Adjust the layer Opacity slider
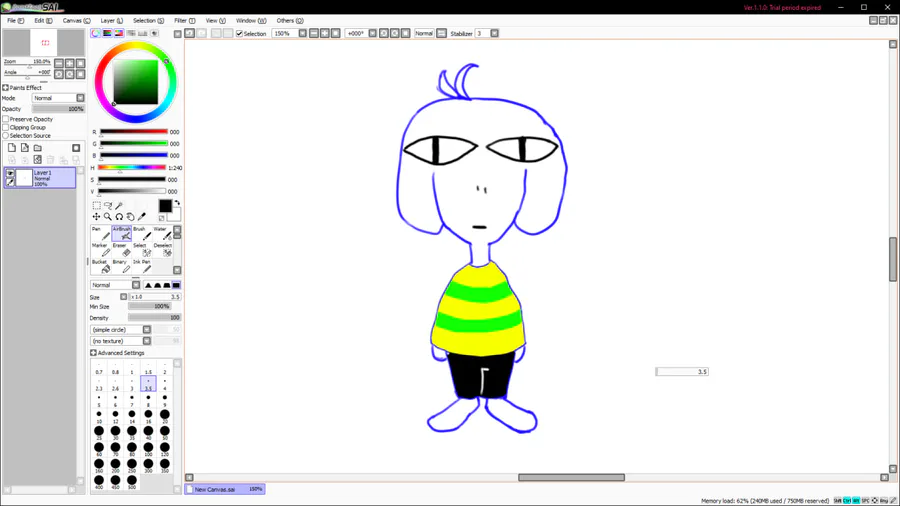Screen dimensions: 900x506 (58, 109)
